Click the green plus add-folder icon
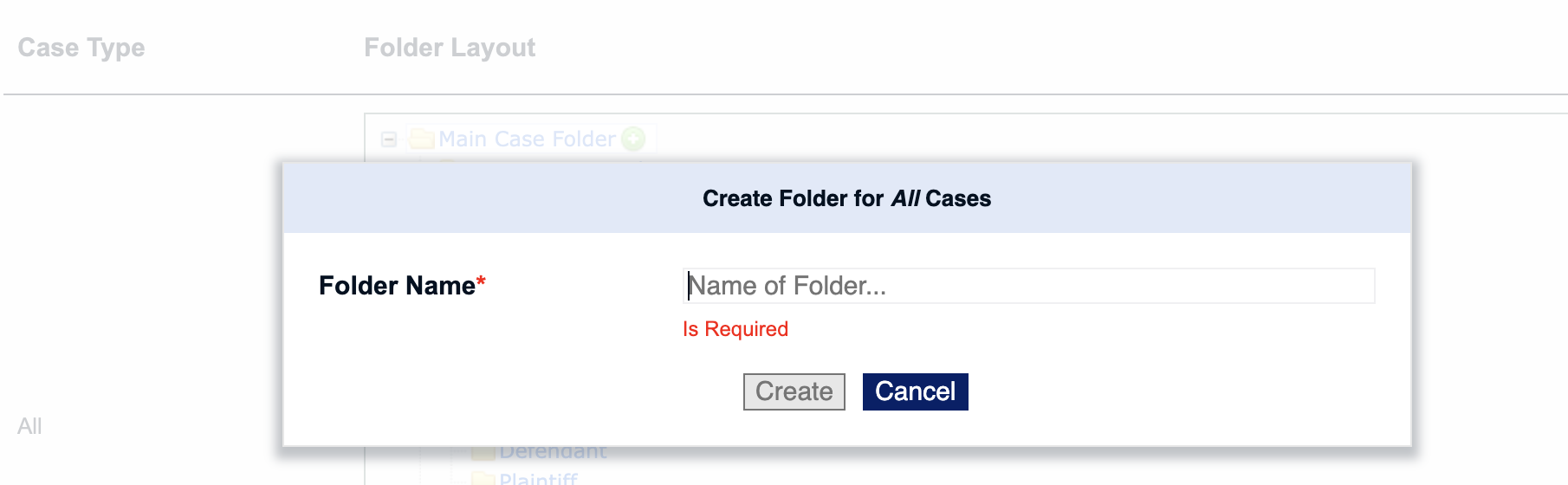Viewport: 1568px width, 485px height. pos(634,139)
